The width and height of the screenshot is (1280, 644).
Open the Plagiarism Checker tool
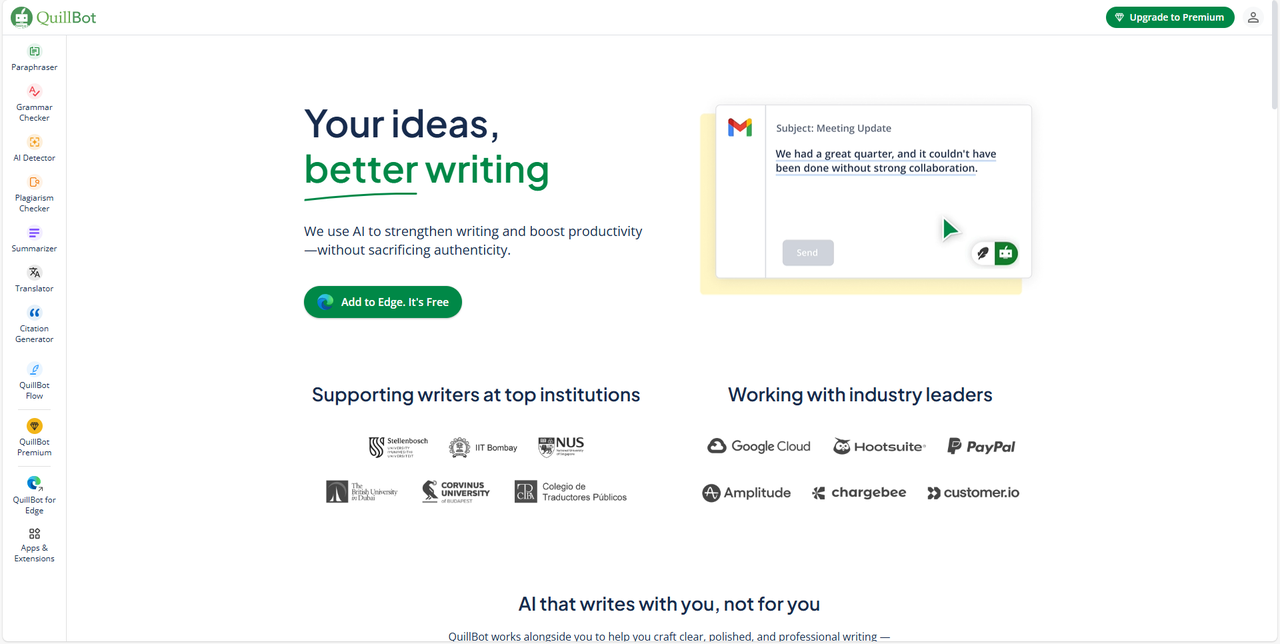(x=34, y=195)
